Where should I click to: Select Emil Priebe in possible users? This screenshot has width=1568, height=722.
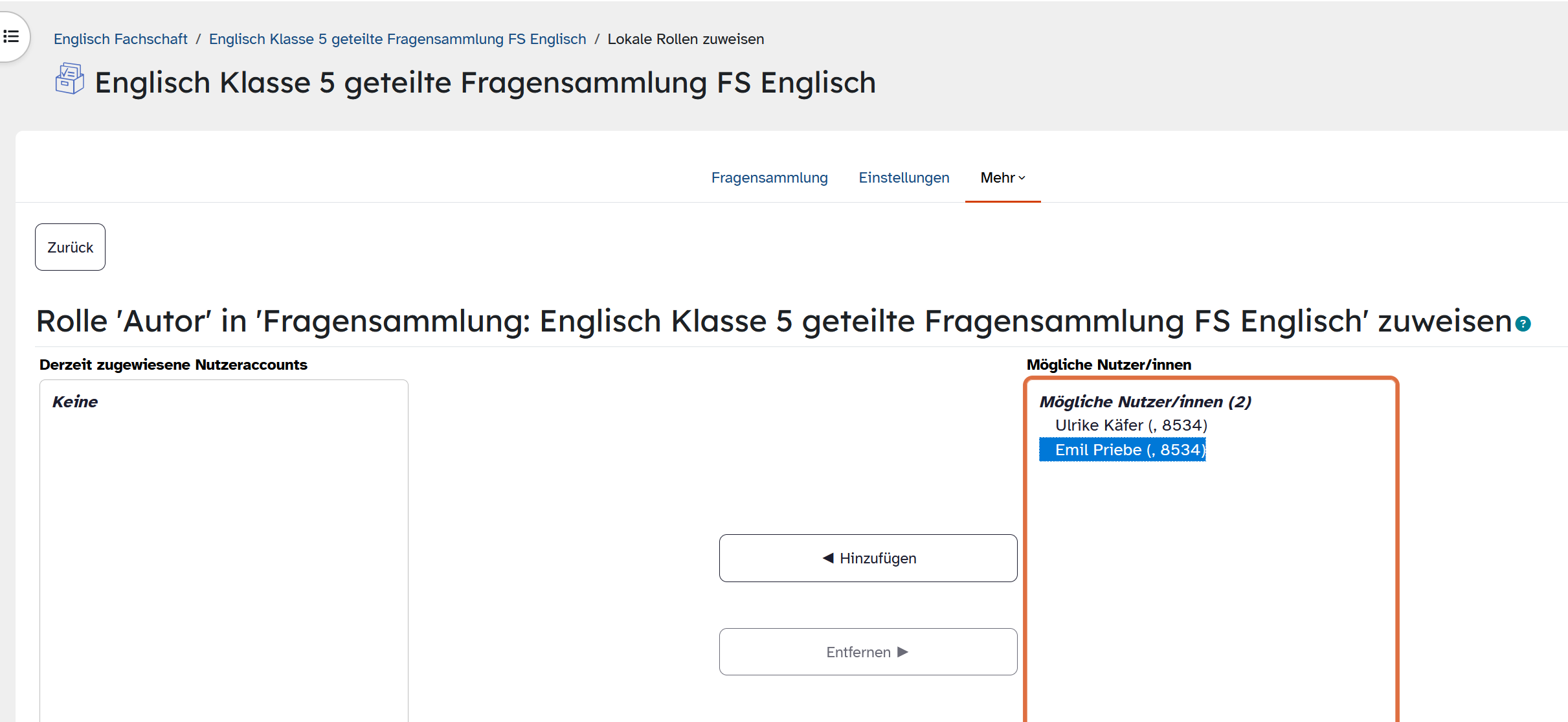pyautogui.click(x=1123, y=450)
